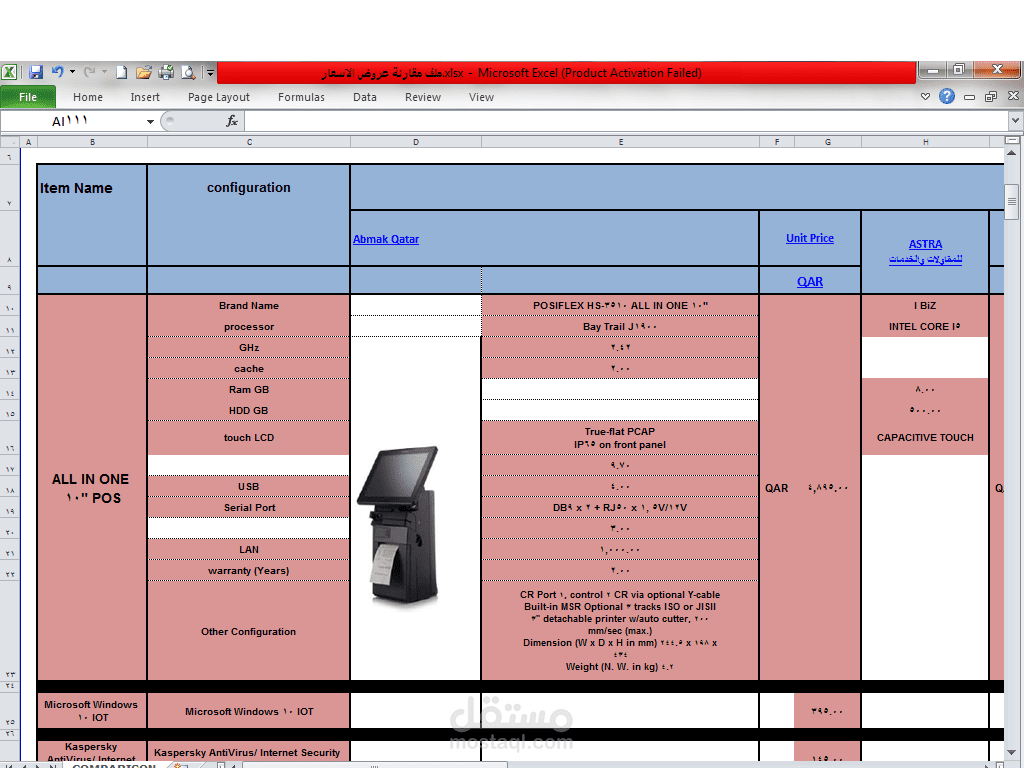
Task: Select the processor configuration cell
Action: click(x=249, y=327)
